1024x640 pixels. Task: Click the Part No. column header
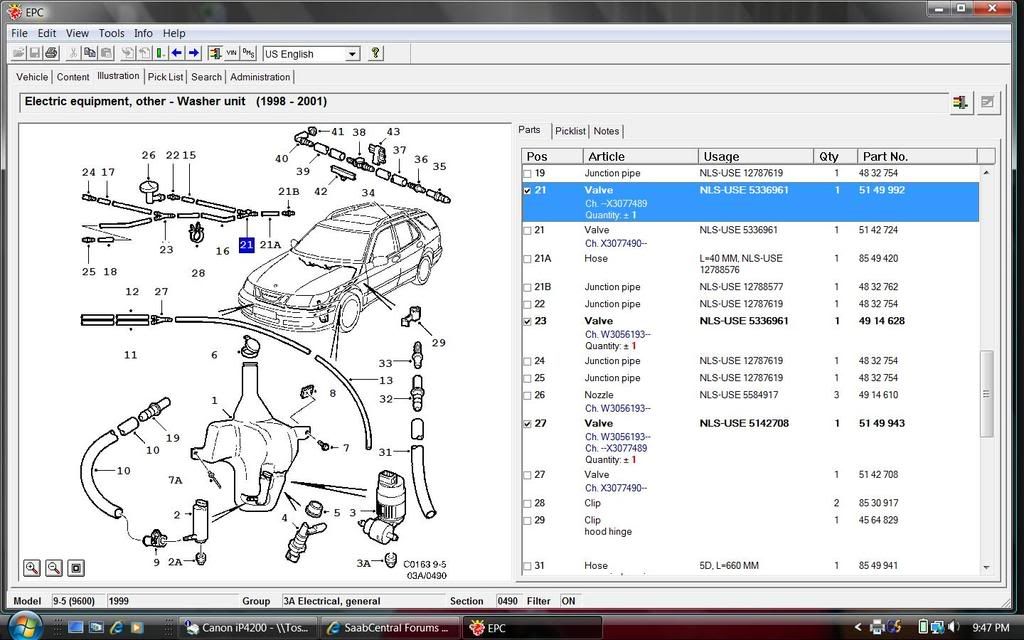point(884,156)
